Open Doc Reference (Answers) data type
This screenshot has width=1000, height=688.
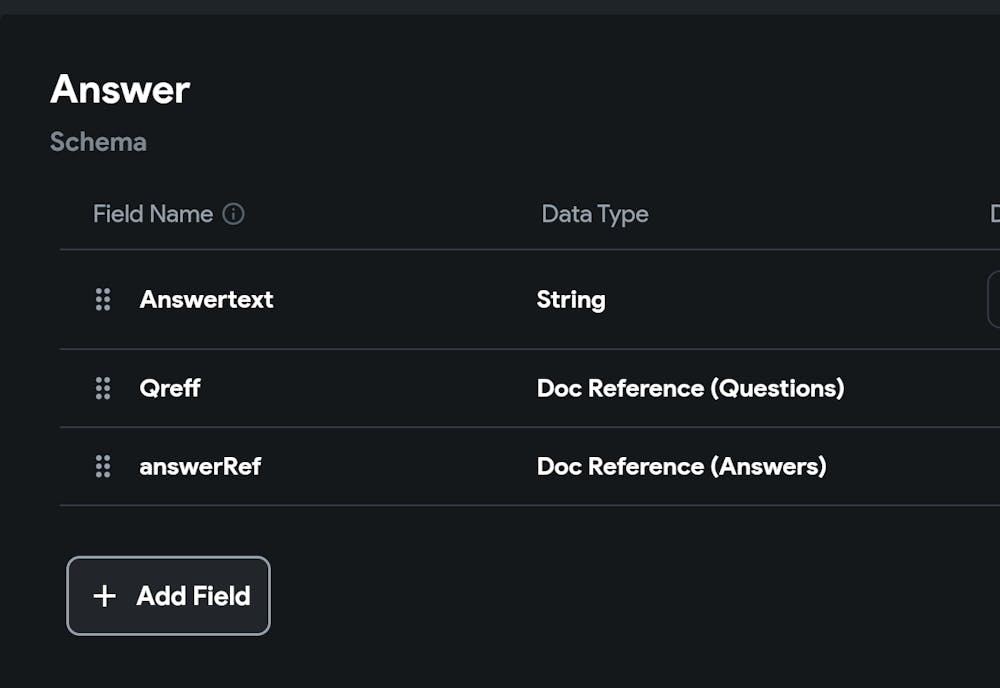(x=681, y=466)
